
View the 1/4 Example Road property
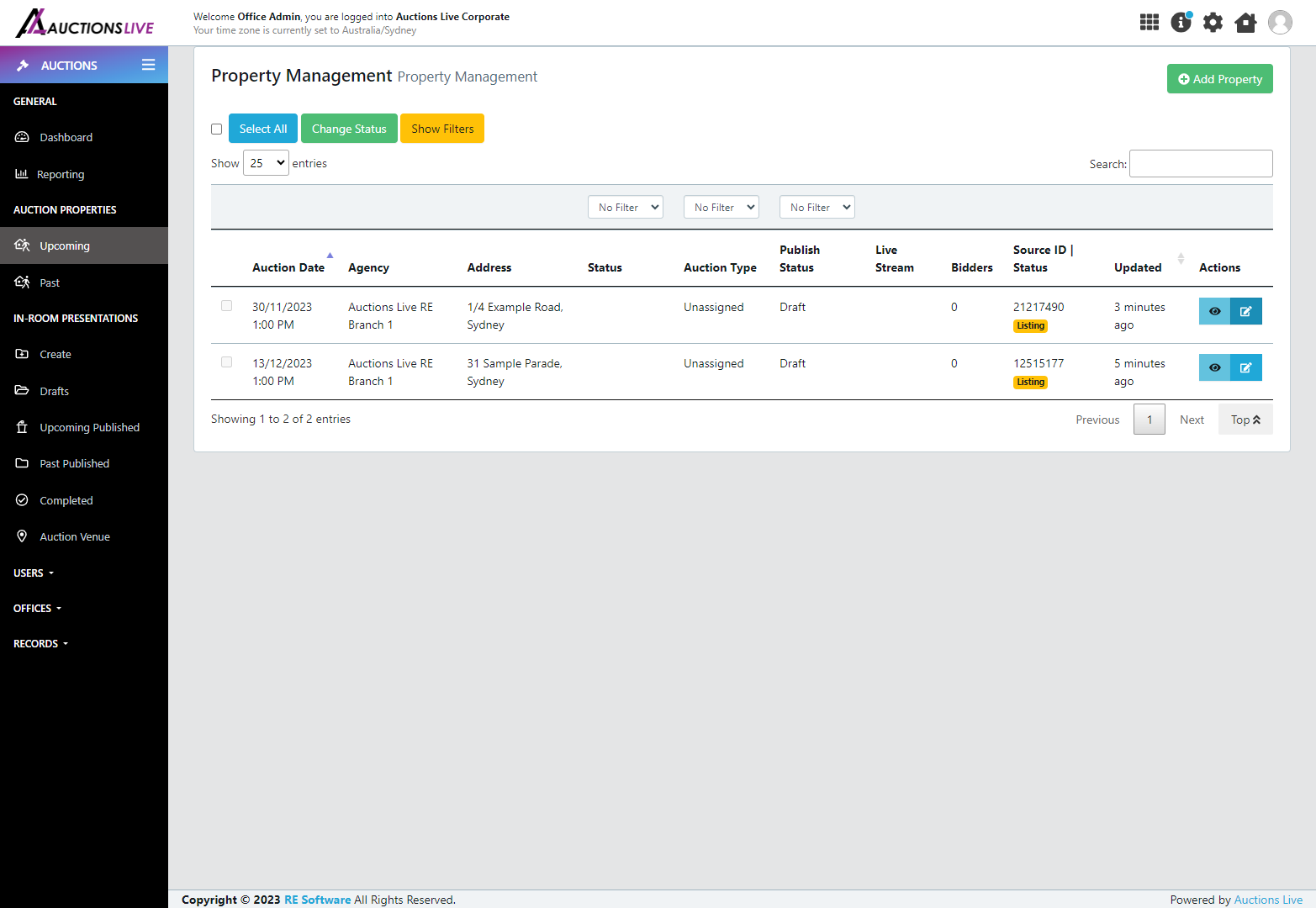[1214, 311]
